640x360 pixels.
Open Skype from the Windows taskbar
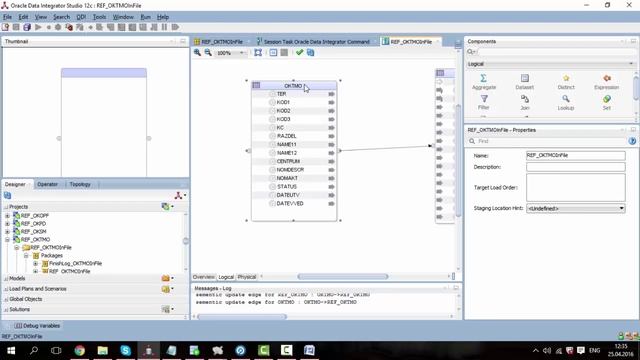125,350
